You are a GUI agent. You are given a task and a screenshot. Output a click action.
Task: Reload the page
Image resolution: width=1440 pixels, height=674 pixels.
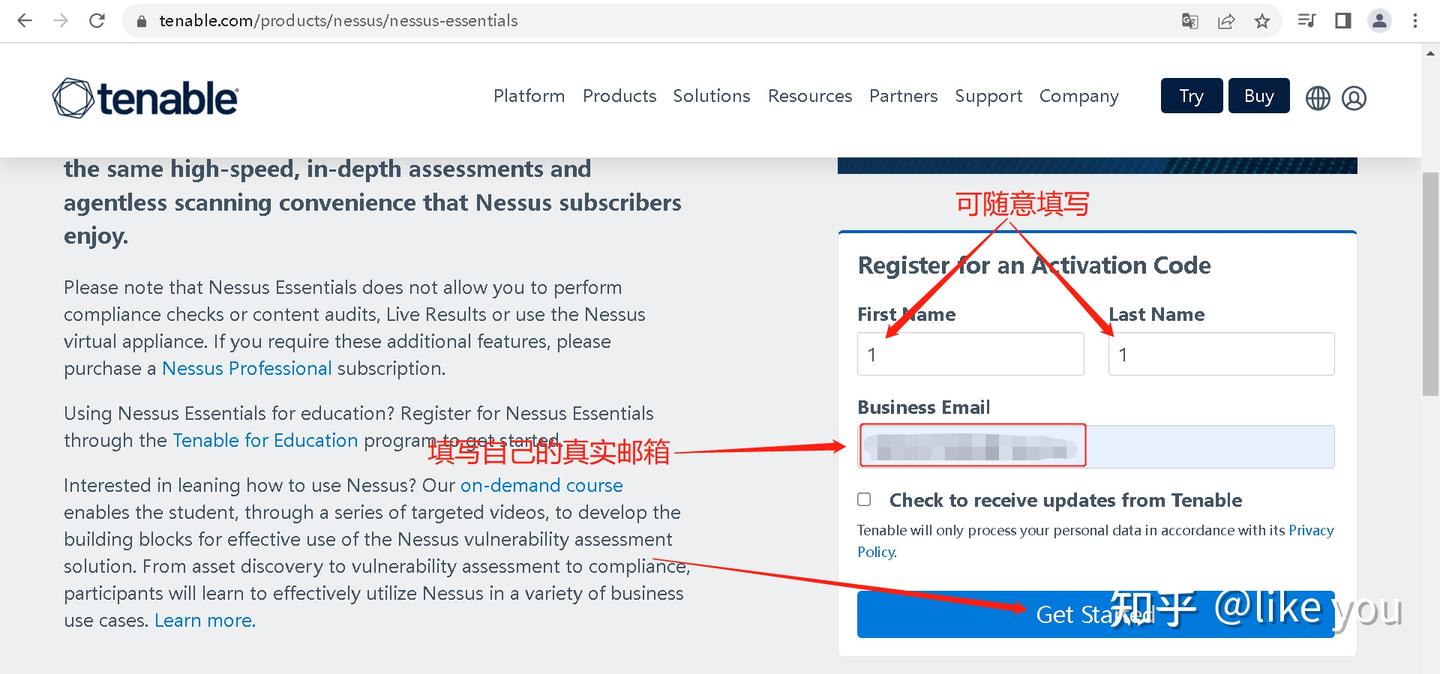pyautogui.click(x=97, y=21)
